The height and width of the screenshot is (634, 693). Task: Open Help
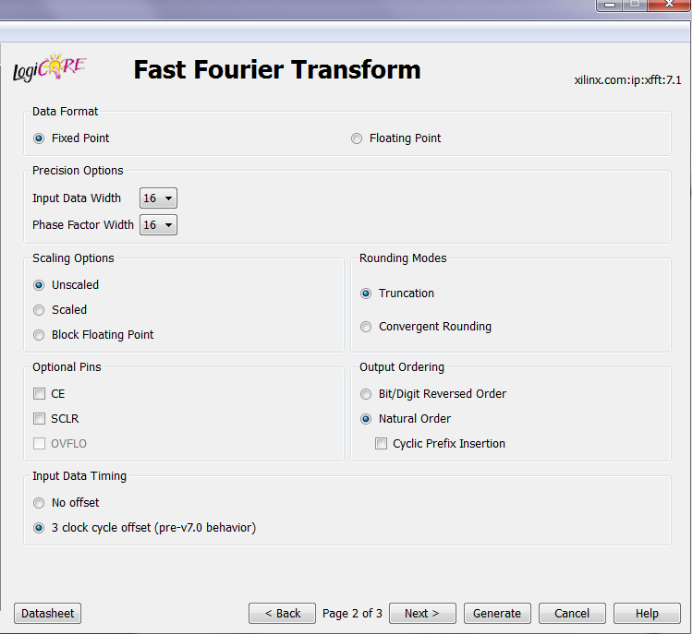coord(647,613)
